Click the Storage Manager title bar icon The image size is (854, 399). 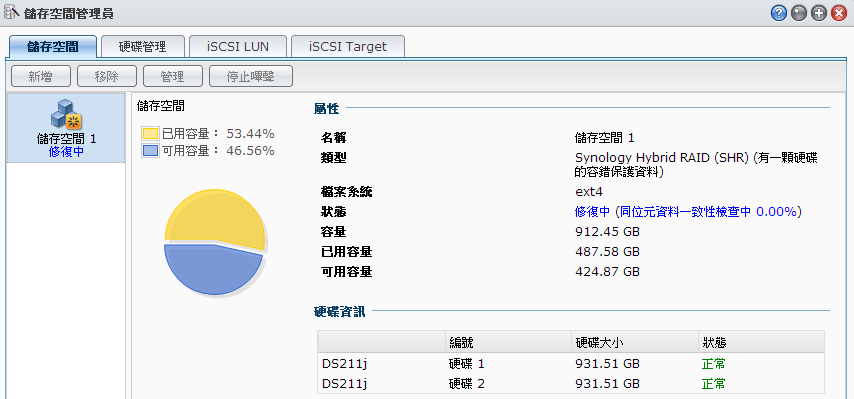pos(11,12)
